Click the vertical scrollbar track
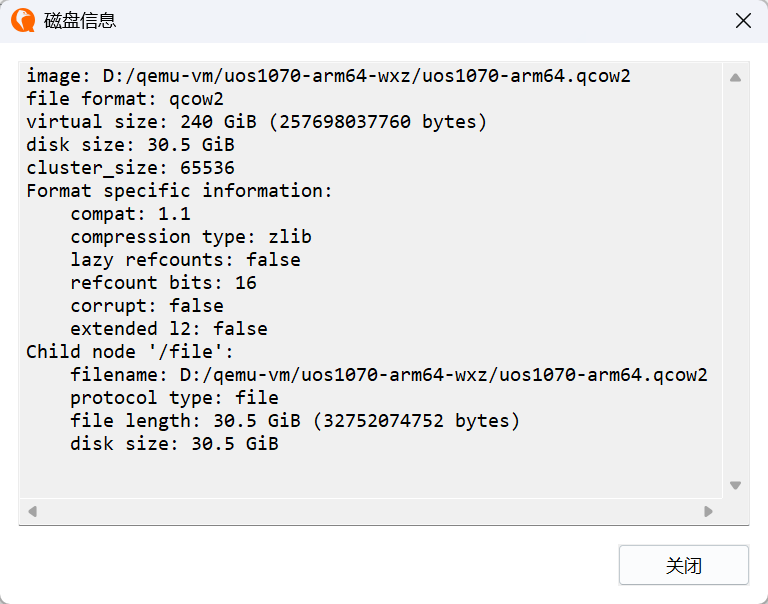Screen dimensions: 768x604 tap(735, 281)
